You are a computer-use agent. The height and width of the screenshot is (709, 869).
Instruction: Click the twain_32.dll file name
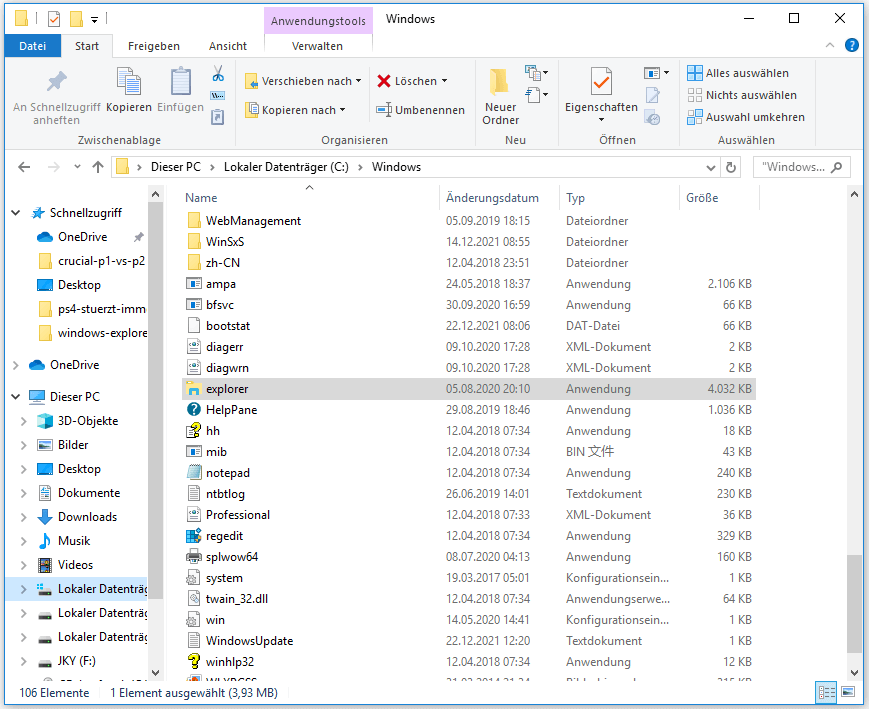tap(237, 599)
